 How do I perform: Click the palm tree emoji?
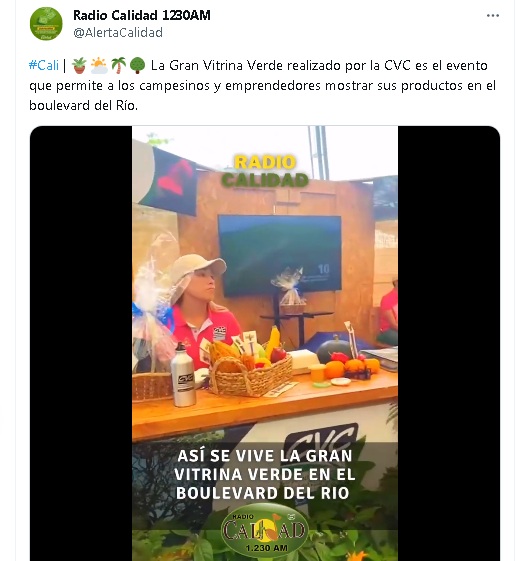pos(118,65)
